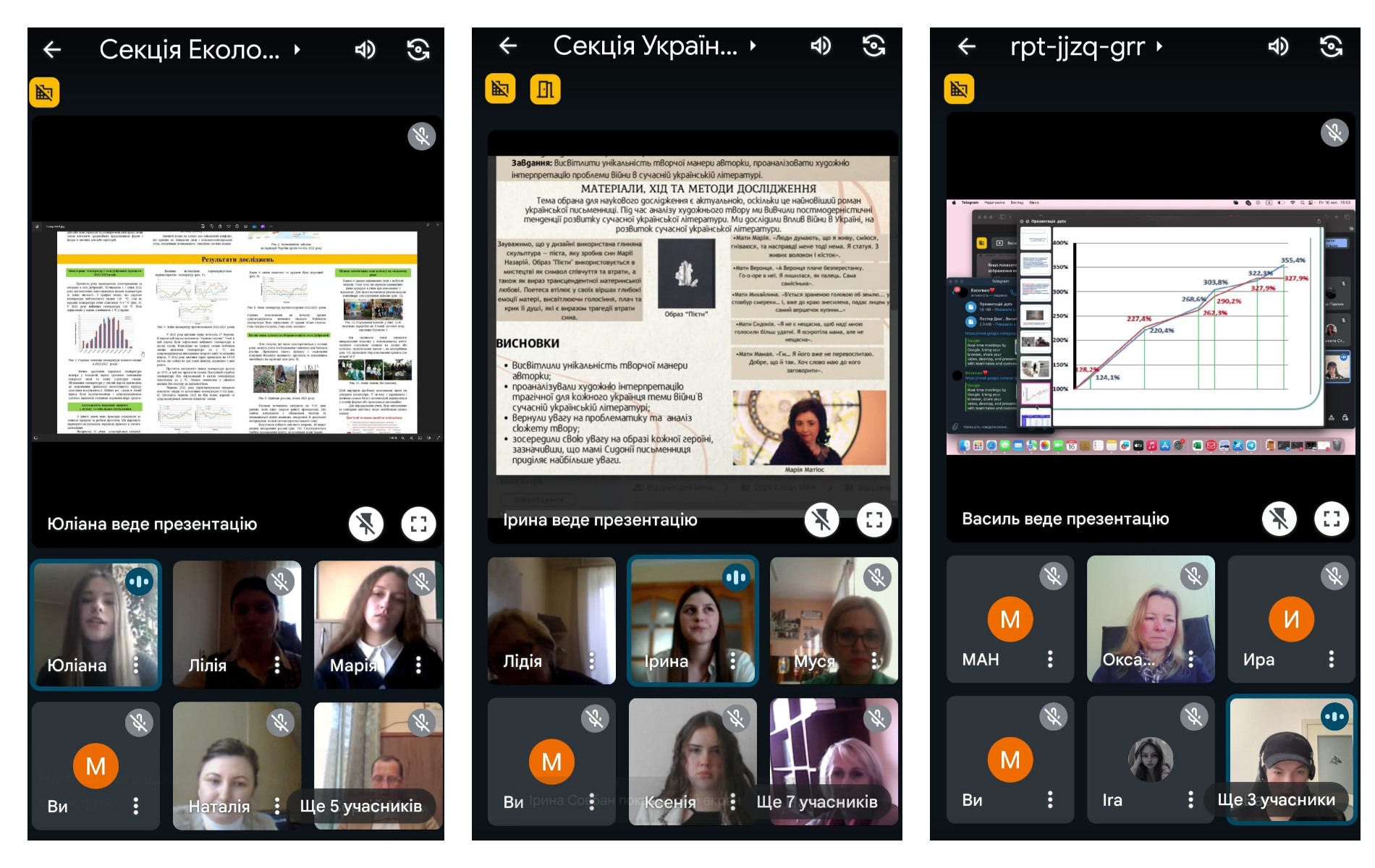Go back from the rpt-jjzq-grr meeting

pyautogui.click(x=966, y=47)
